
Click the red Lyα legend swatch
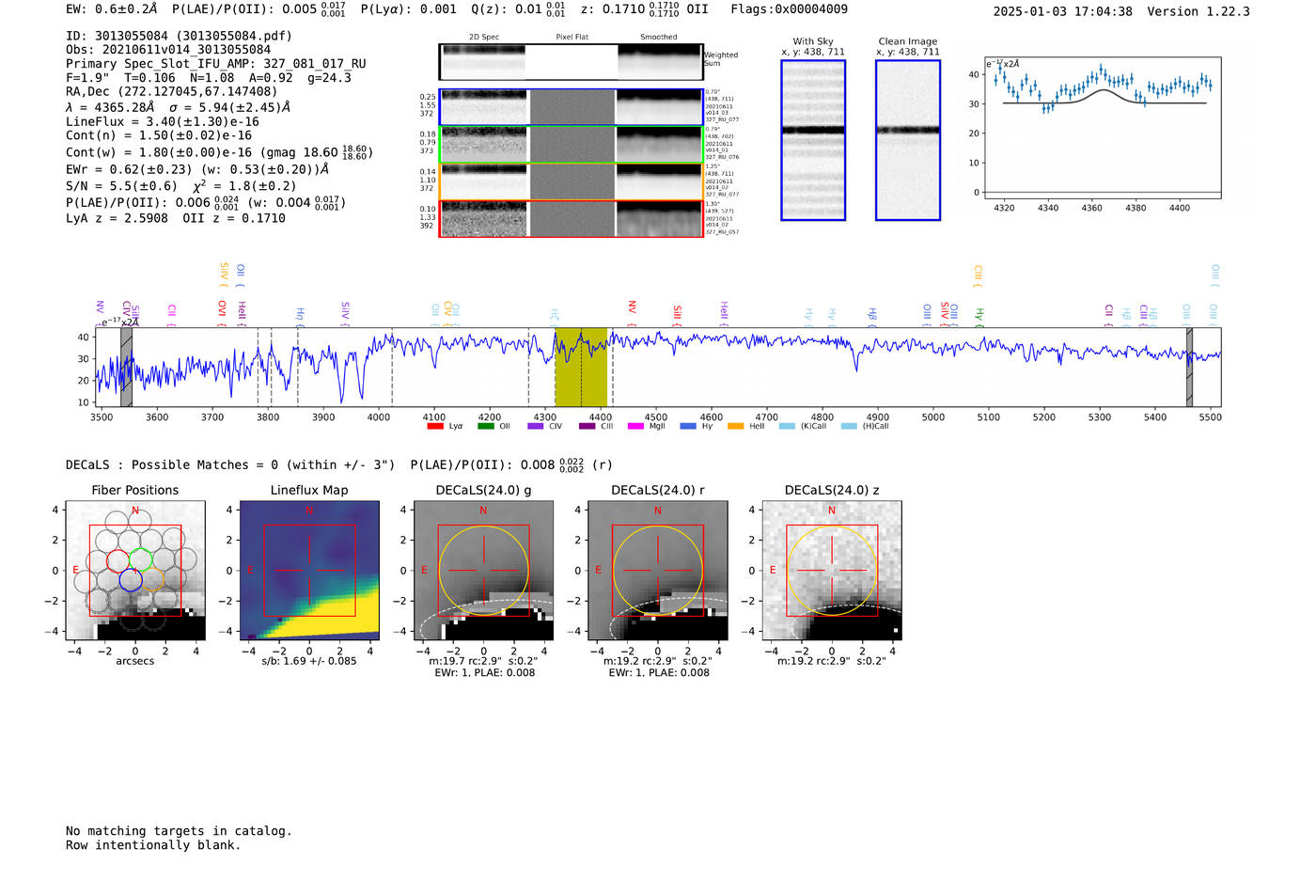click(x=434, y=426)
